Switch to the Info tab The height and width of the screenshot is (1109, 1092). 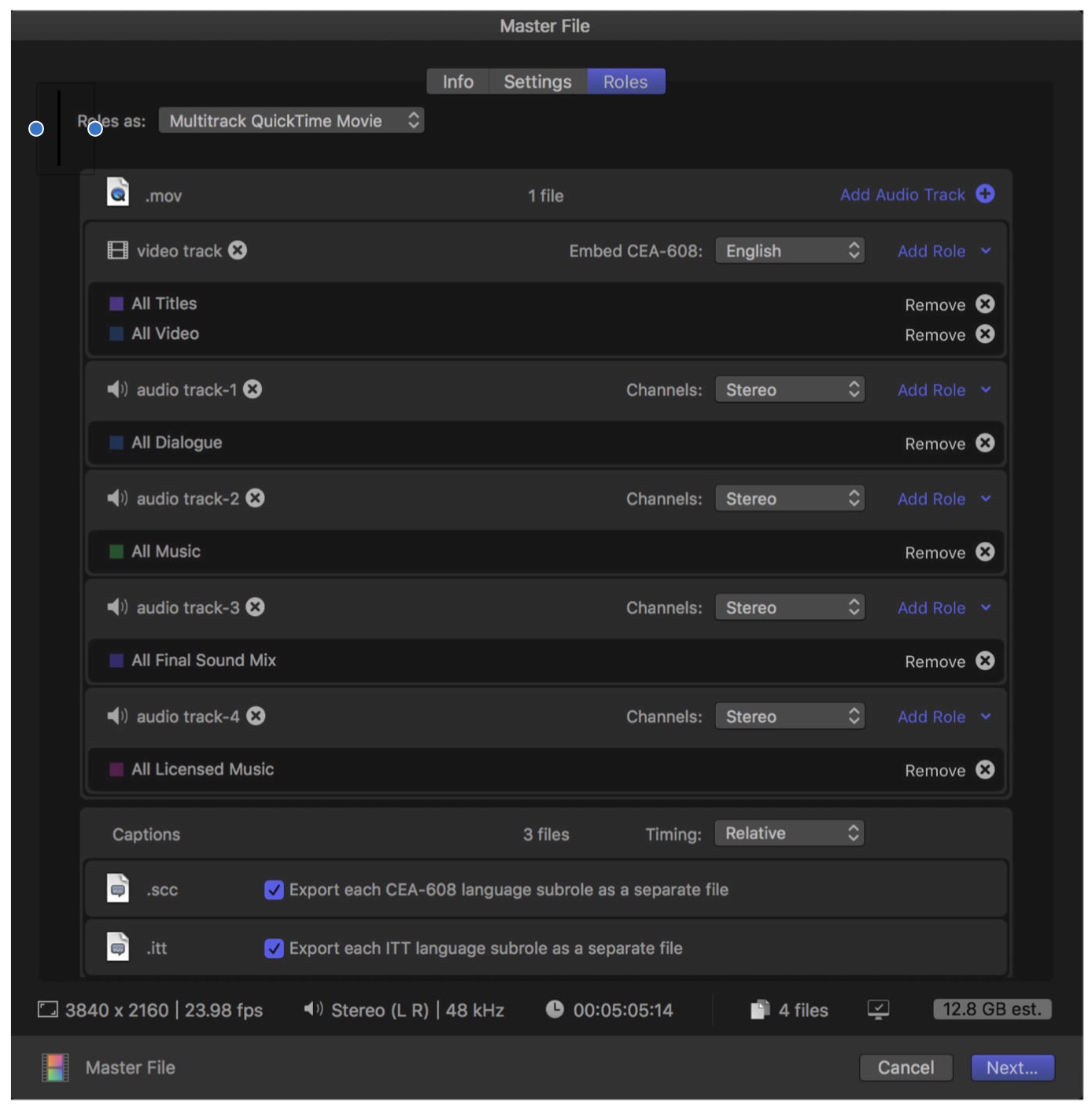pos(458,82)
